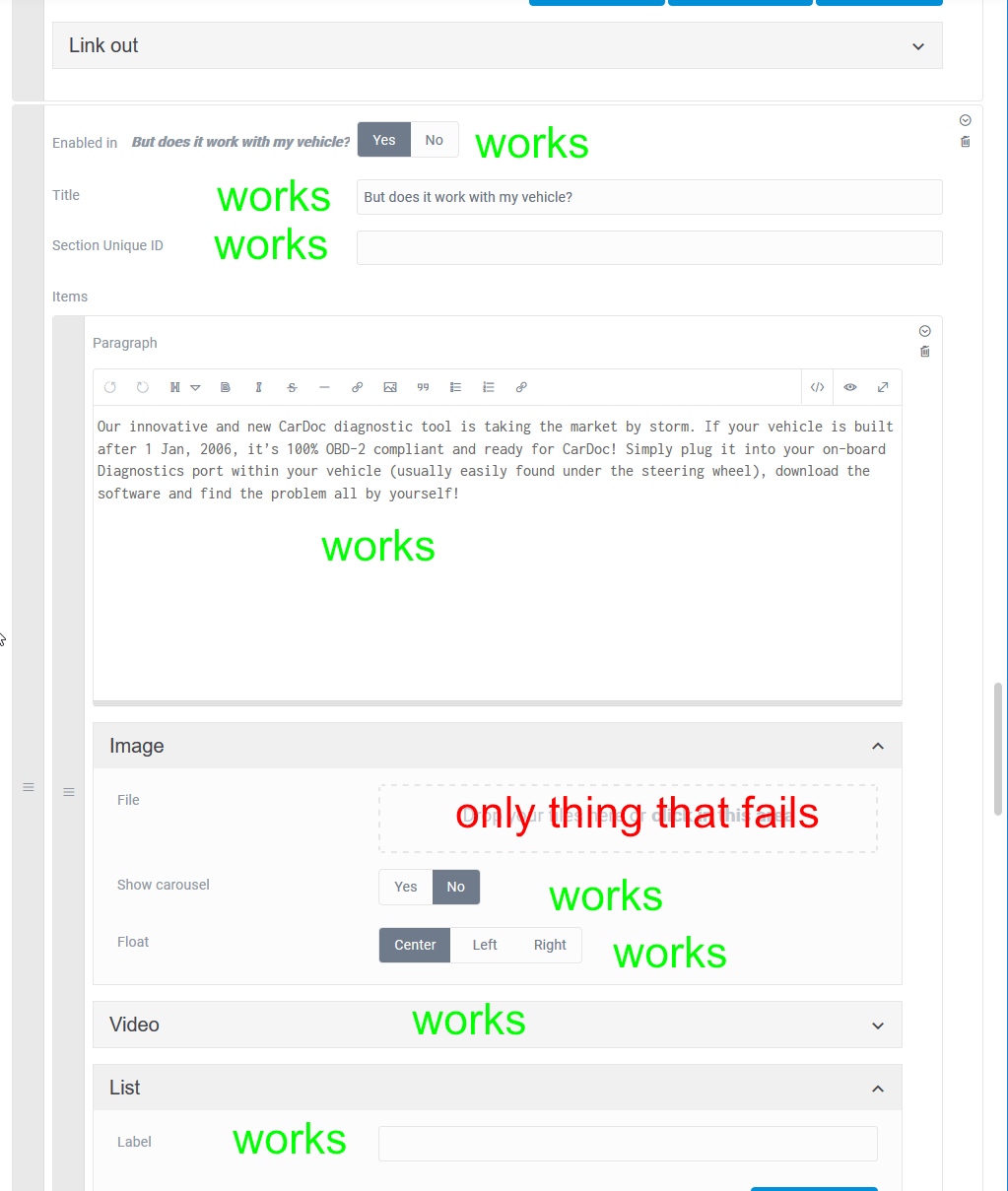Click link icon after the numbered list icon
Viewport: 1008px width, 1191px height.
[x=521, y=387]
